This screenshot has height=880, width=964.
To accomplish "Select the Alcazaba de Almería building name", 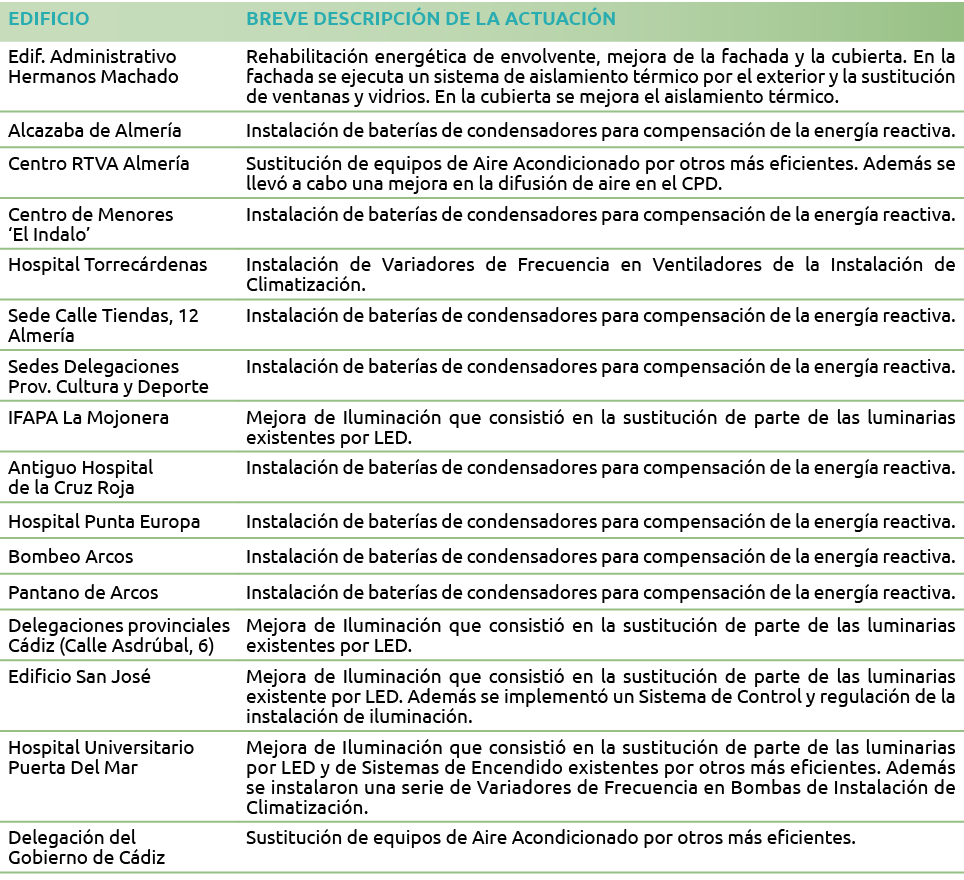I will pos(95,130).
